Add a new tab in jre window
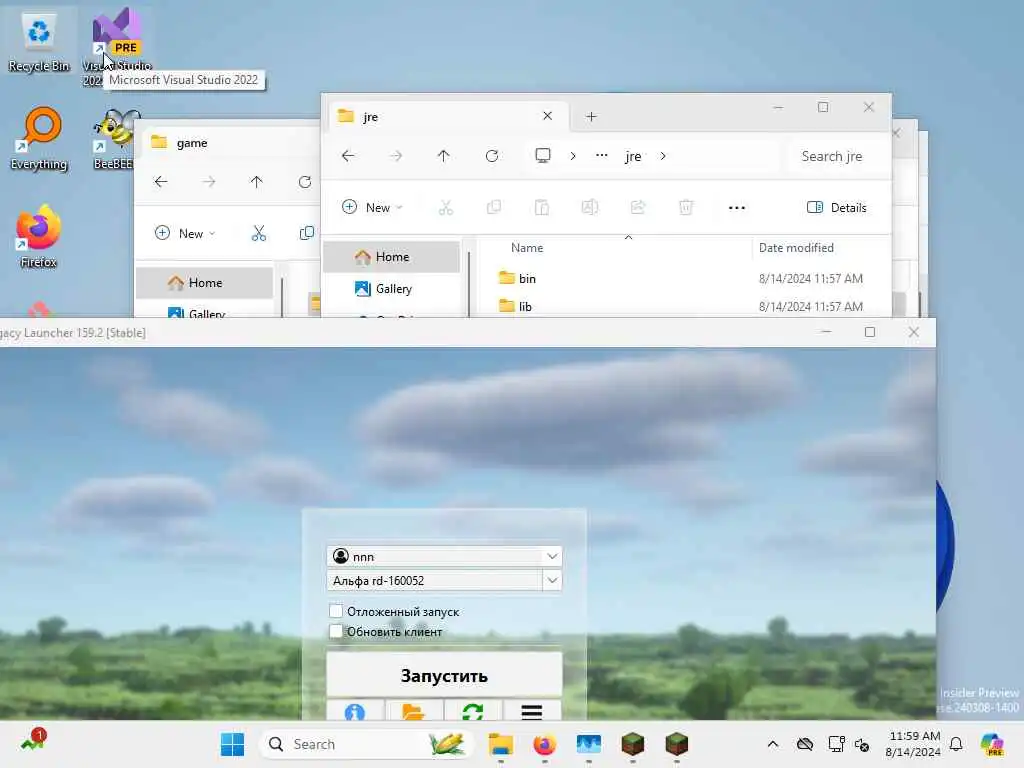Screen dimensions: 1024x768 (x=591, y=116)
